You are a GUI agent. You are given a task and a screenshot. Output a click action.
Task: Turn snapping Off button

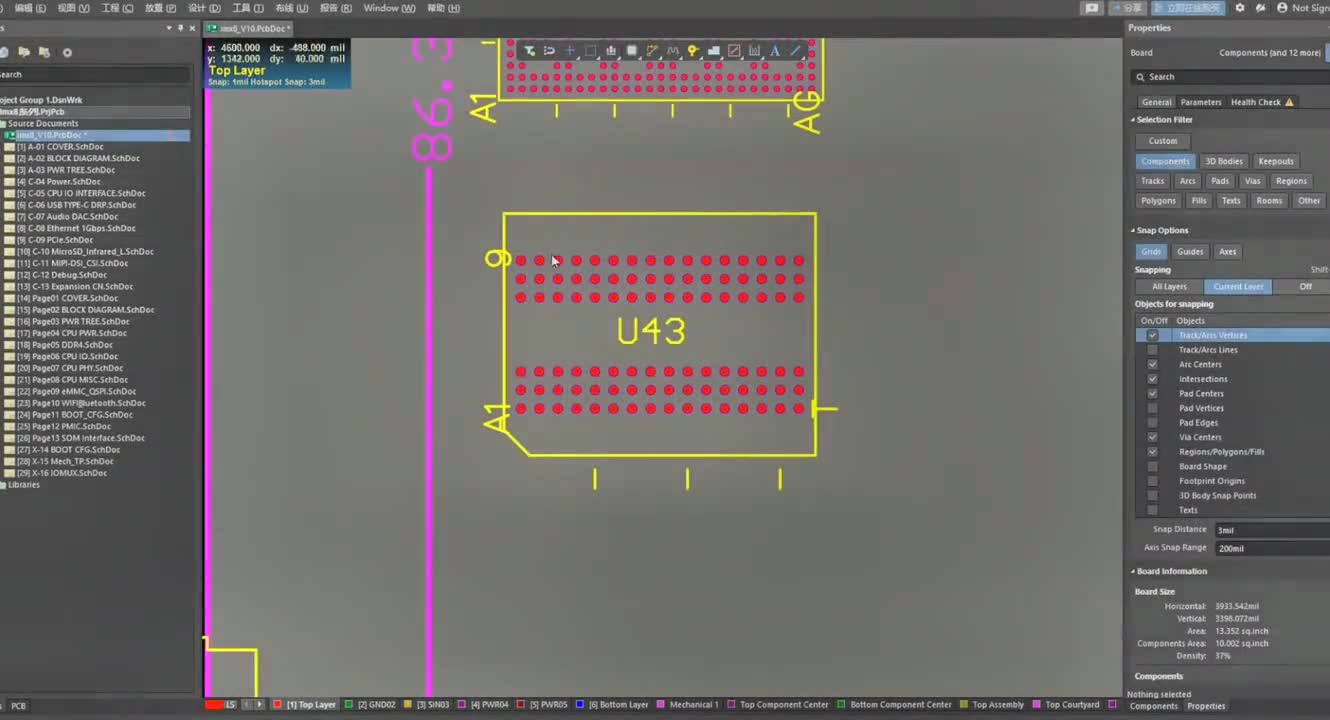[x=1305, y=287]
